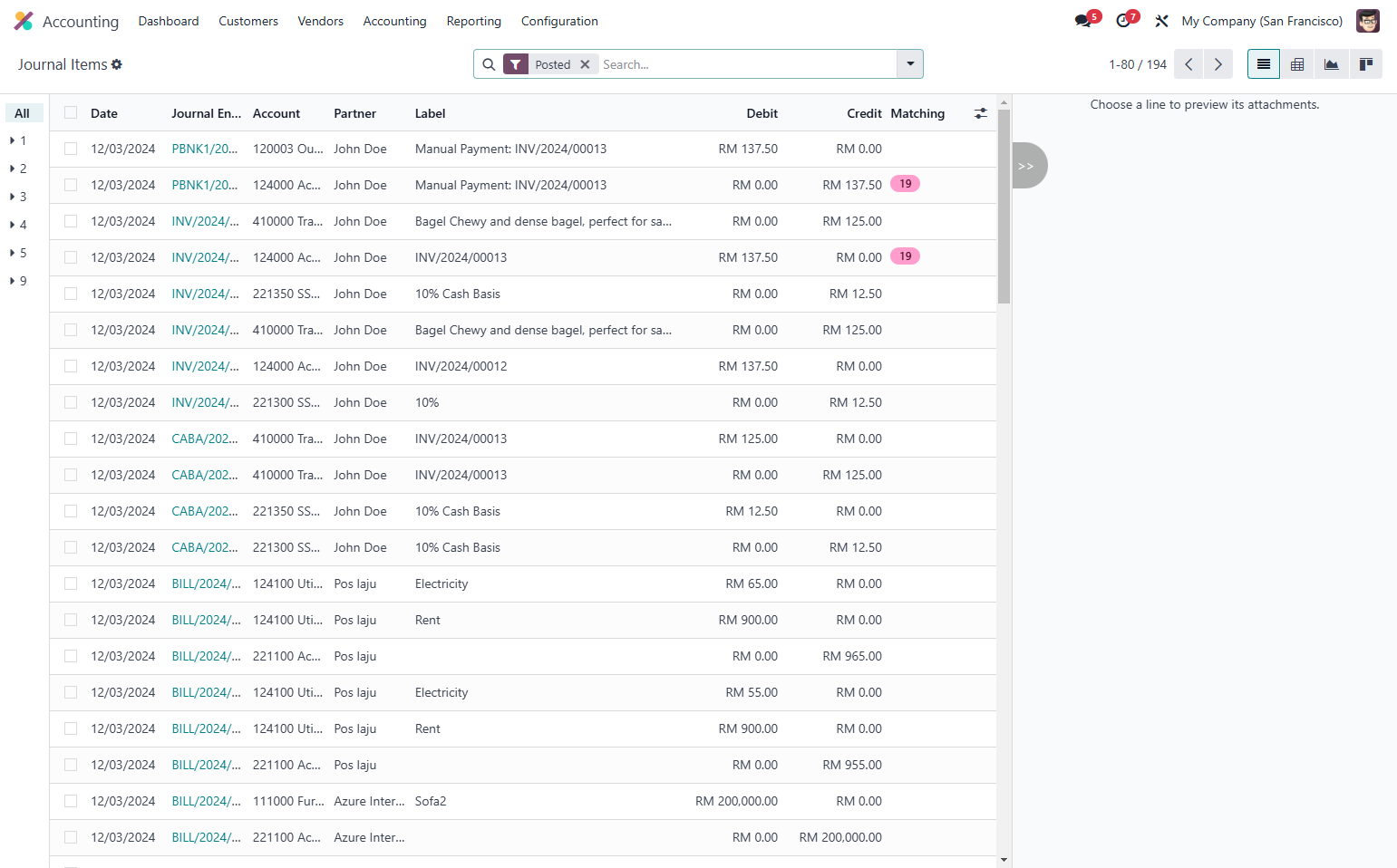Check the 10% label row checkbox

pos(71,402)
